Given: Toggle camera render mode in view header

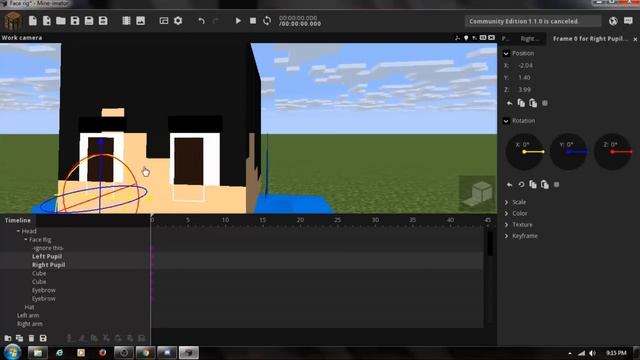Looking at the screenshot, I should pyautogui.click(x=491, y=38).
